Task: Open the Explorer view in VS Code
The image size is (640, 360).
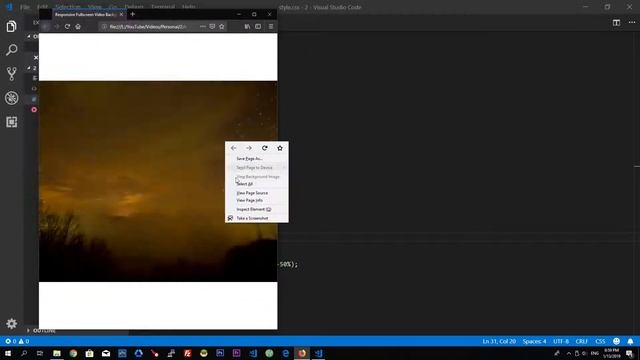Action: click(x=11, y=27)
